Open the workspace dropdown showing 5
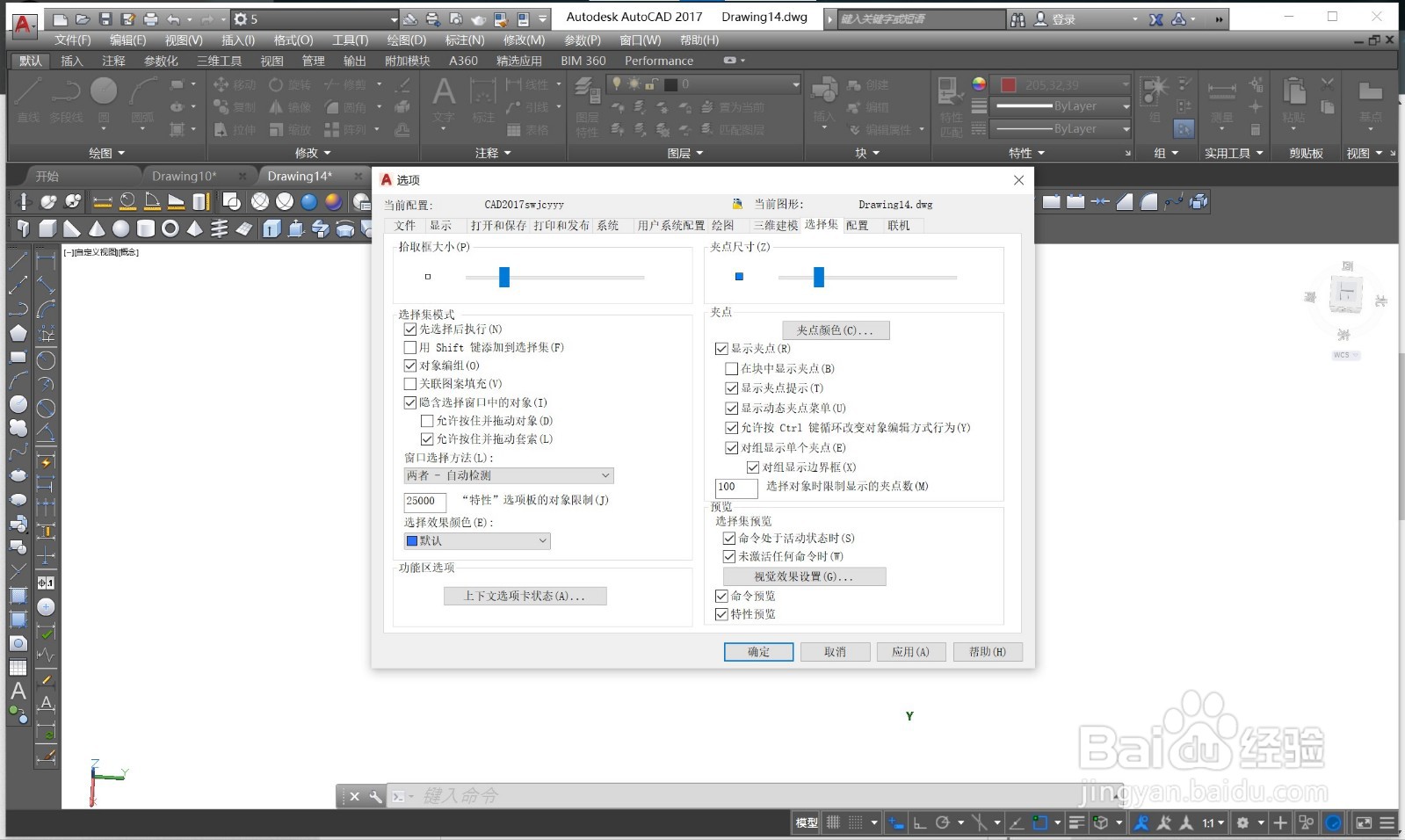 (x=315, y=18)
